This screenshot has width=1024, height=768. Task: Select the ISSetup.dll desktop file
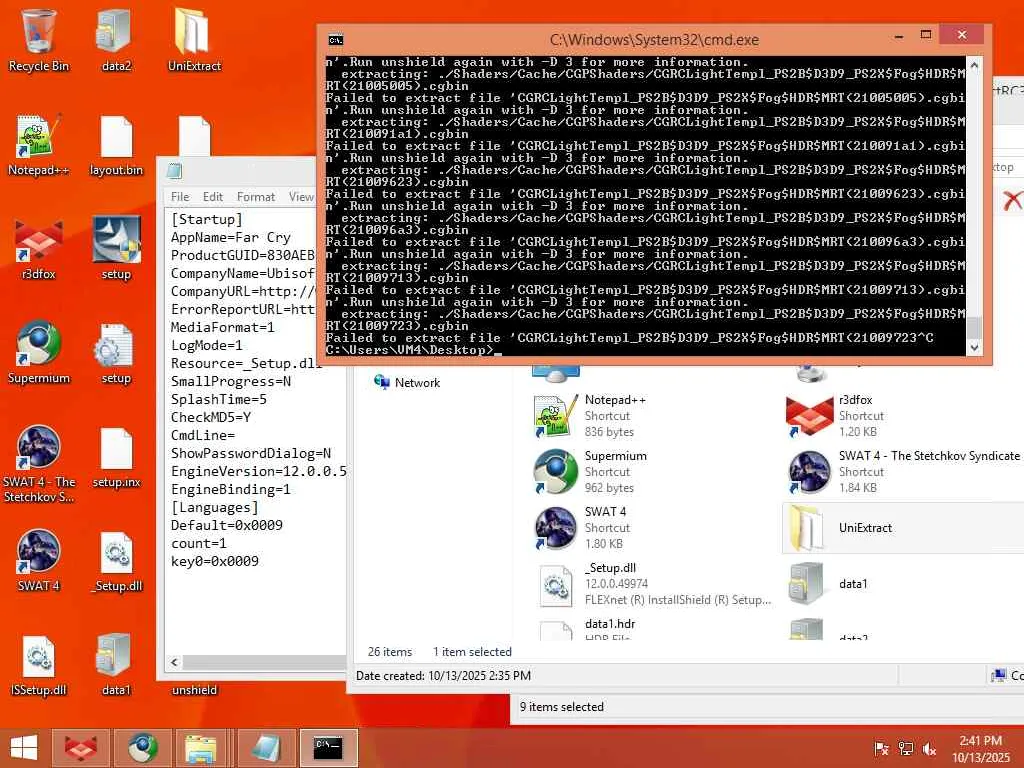(39, 665)
